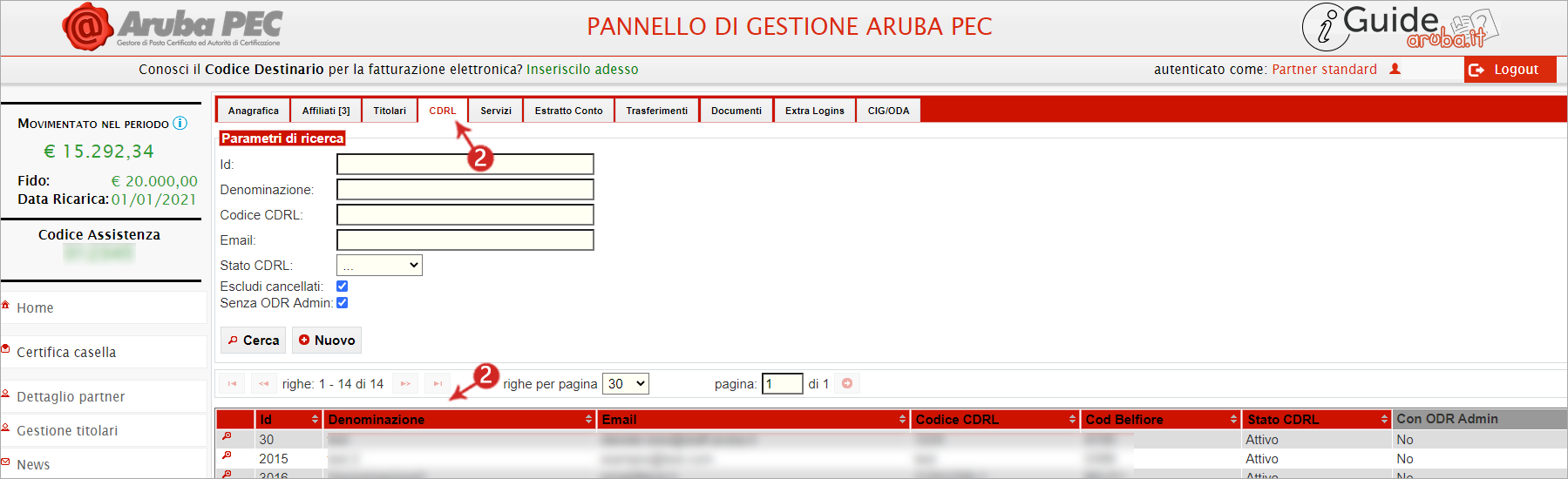Click the Fido value € 20.000,00
Screen dimensions: 1568x479
154,181
